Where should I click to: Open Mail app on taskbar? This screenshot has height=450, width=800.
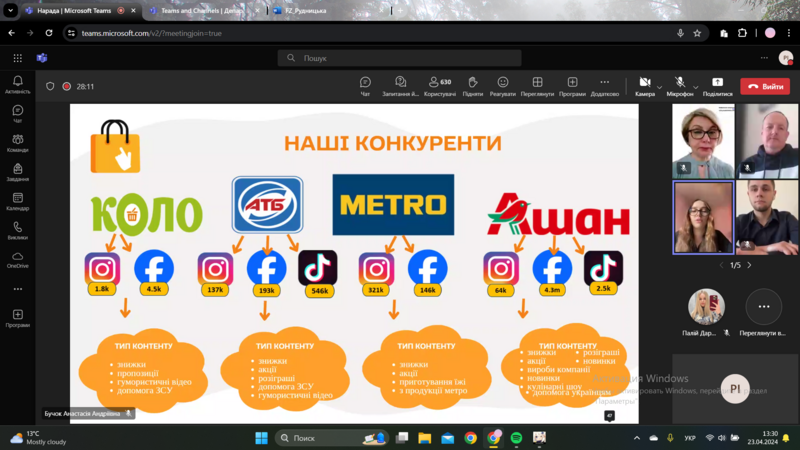pyautogui.click(x=447, y=438)
